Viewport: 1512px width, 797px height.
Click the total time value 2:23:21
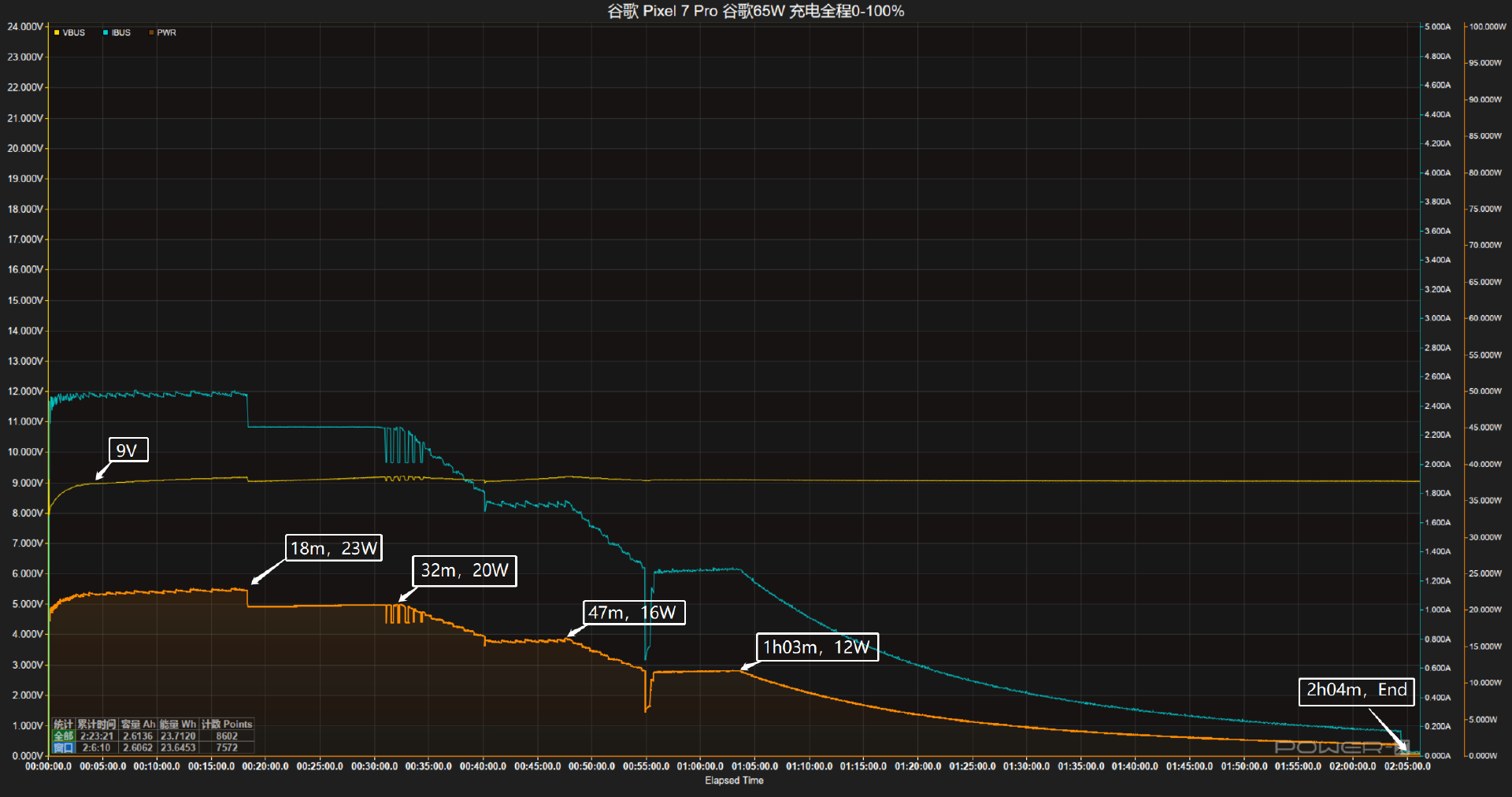click(97, 736)
